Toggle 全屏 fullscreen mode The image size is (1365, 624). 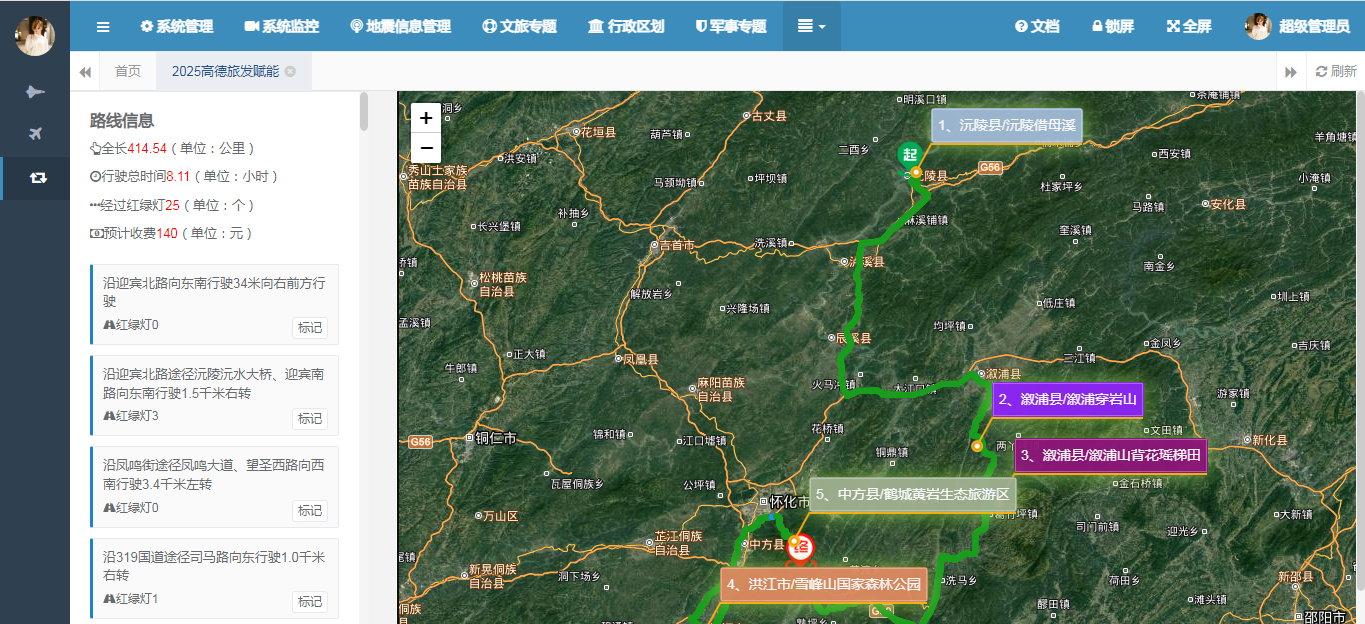pyautogui.click(x=1189, y=27)
